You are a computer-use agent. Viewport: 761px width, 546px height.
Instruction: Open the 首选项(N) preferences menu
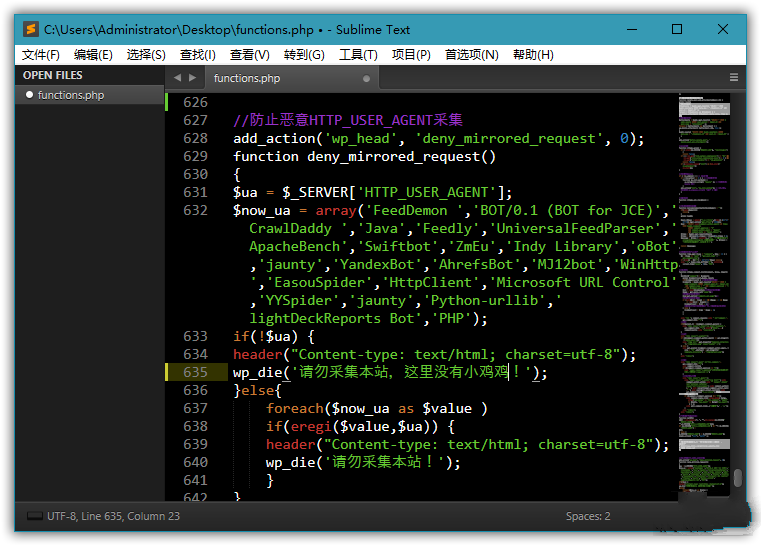point(471,55)
